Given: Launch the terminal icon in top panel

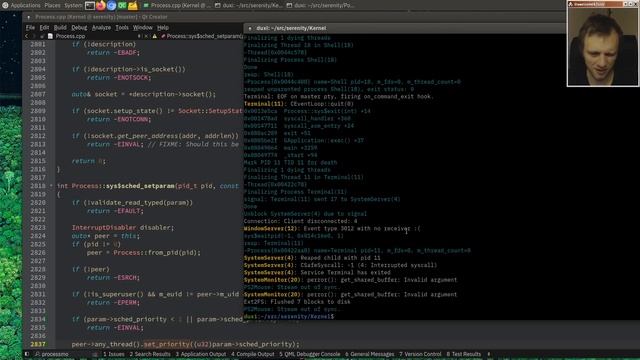Looking at the screenshot, I should click(90, 6).
